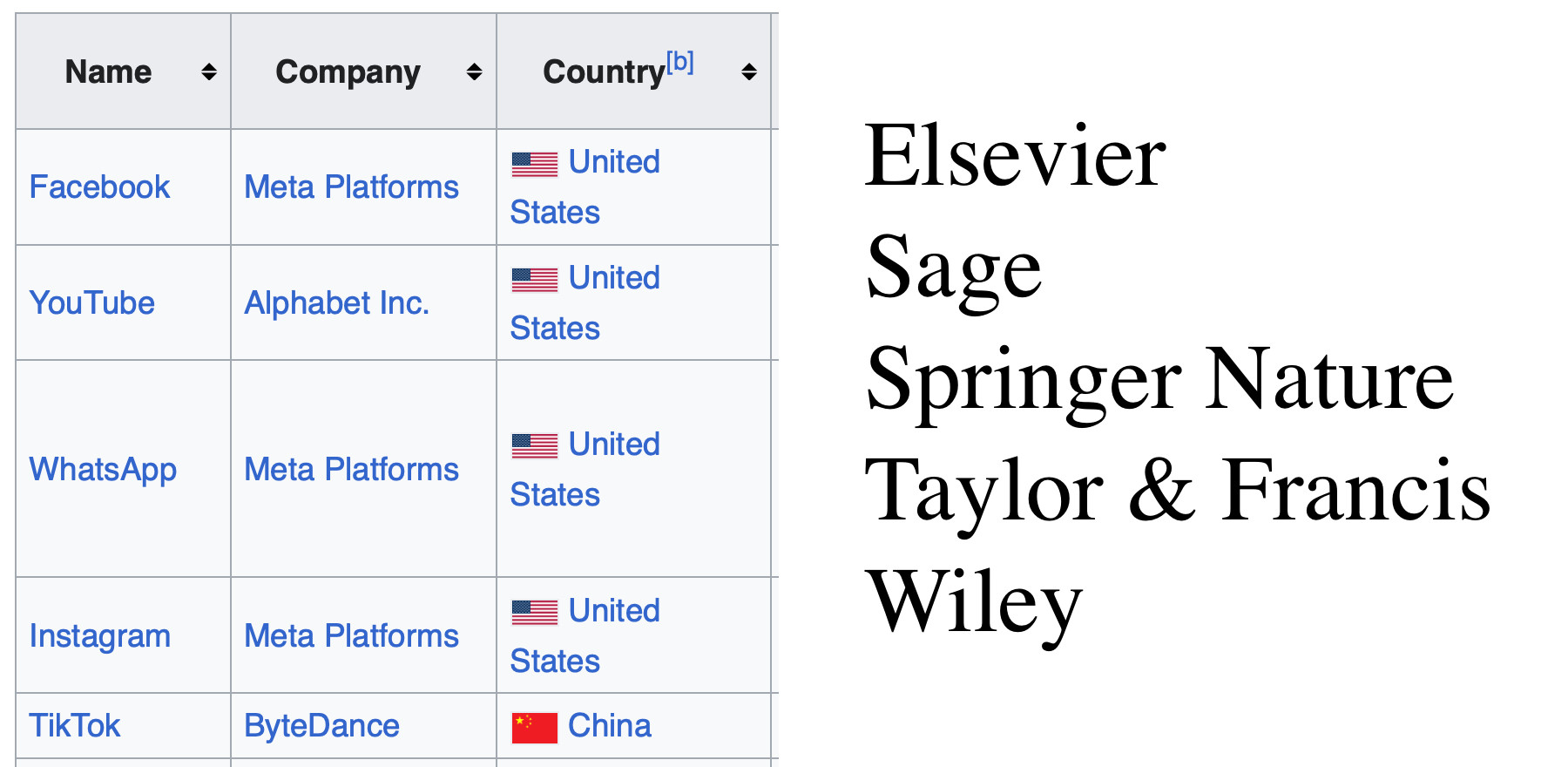1568x767 pixels.
Task: Open the Alphabet Inc. company link
Action: pos(336,303)
